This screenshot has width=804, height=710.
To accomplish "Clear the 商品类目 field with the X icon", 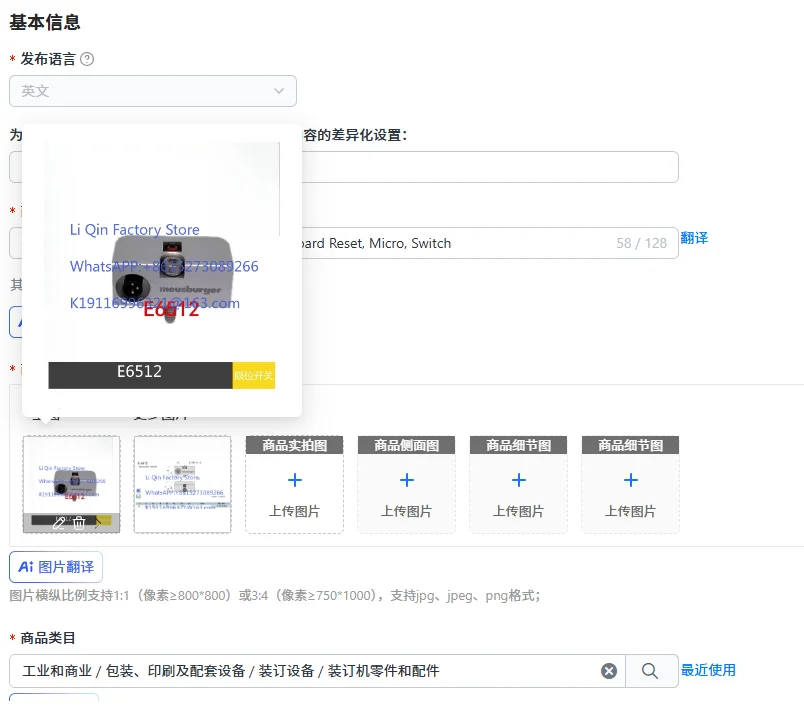I will pyautogui.click(x=609, y=671).
